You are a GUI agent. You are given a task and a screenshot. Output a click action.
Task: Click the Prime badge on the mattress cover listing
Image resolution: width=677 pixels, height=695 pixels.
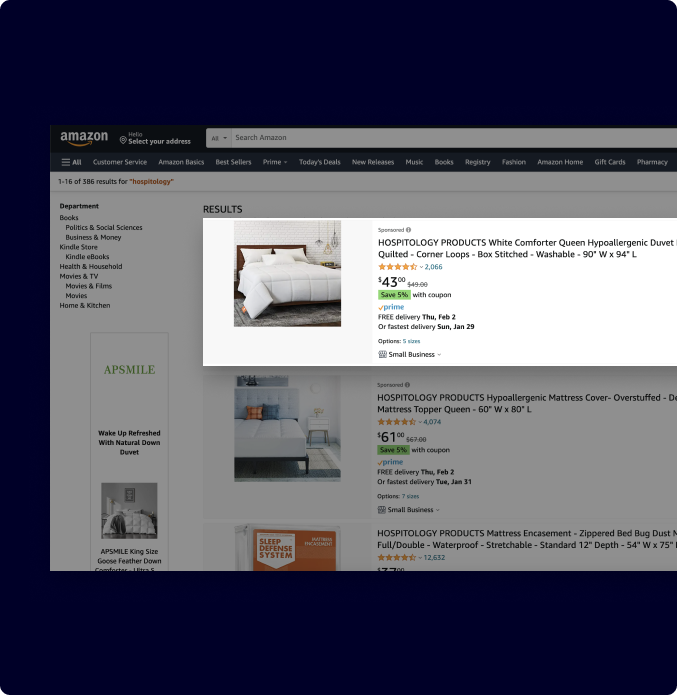(390, 462)
